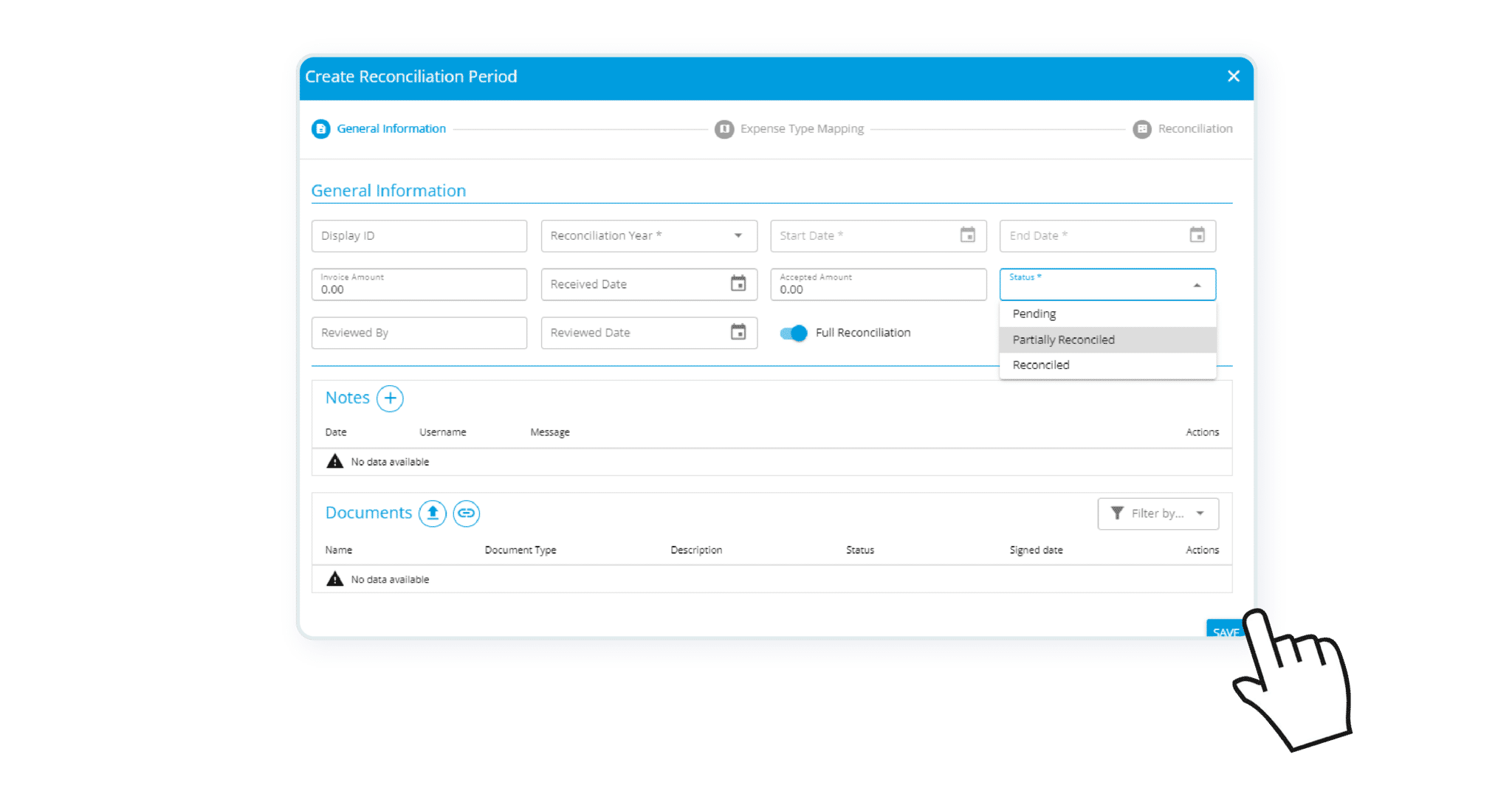Open the Reviewed Date calendar picker
This screenshot has width=1512, height=805.
coord(739,333)
